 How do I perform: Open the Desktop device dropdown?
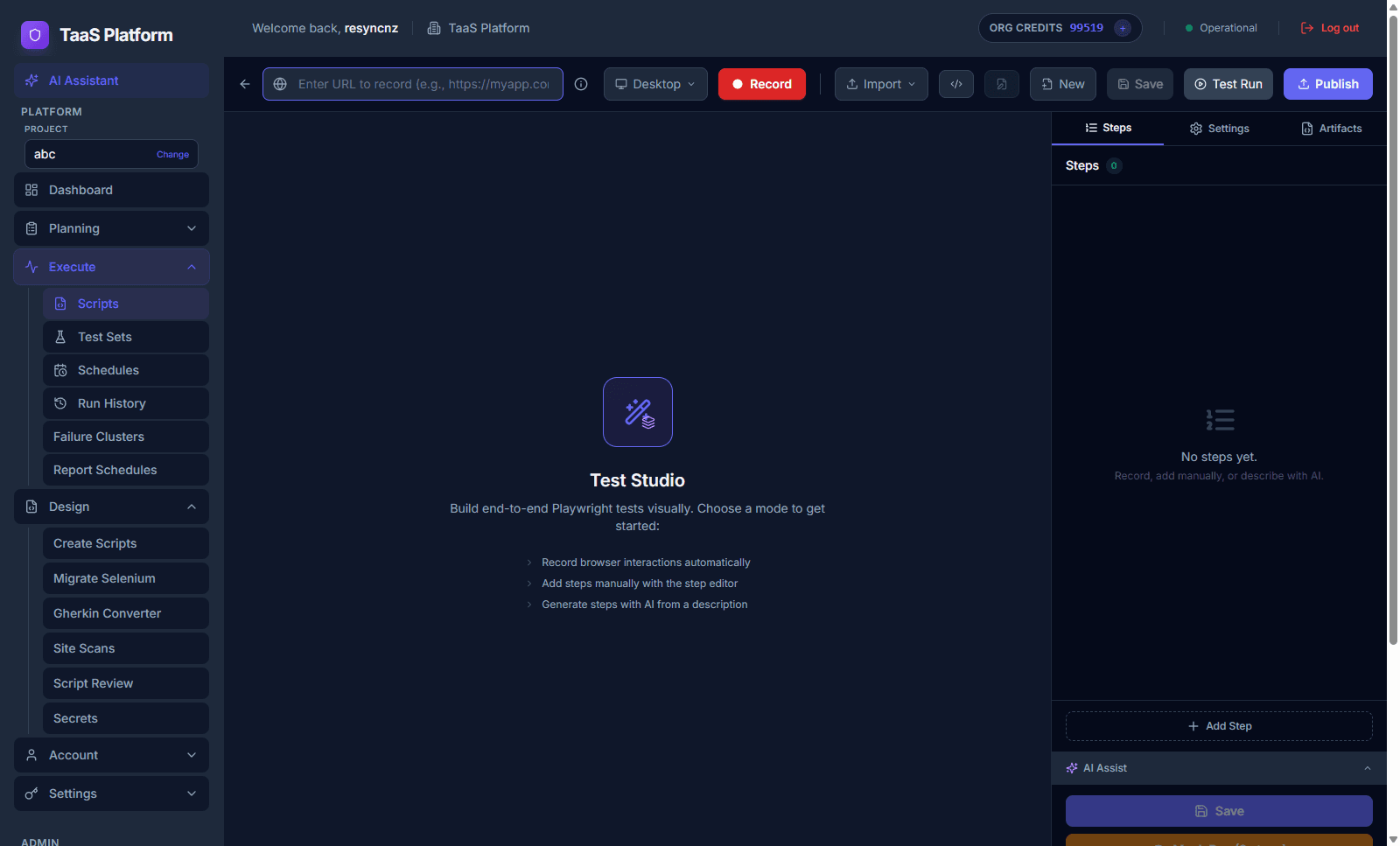coord(654,83)
